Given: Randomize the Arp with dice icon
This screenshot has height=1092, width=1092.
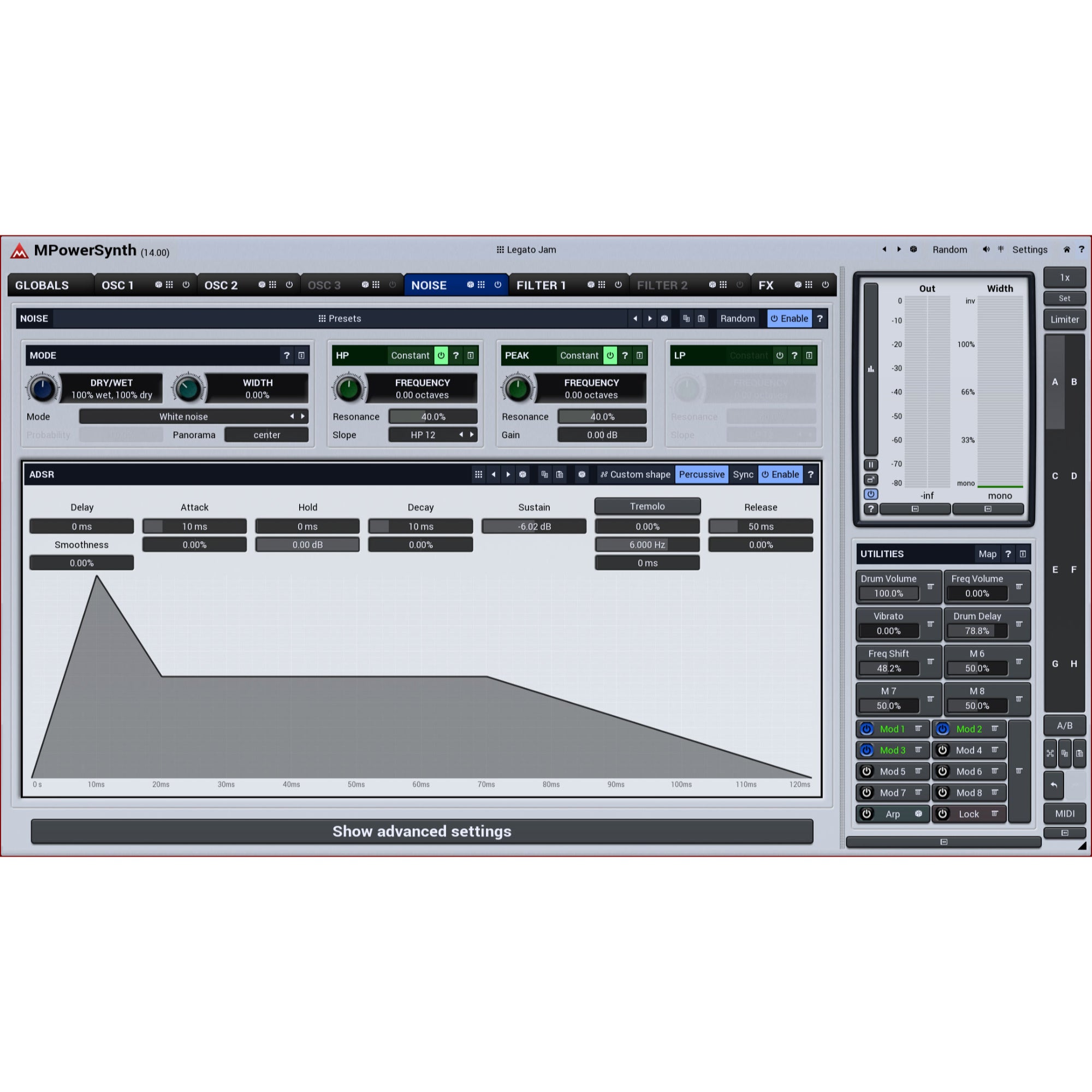Looking at the screenshot, I should point(918,814).
